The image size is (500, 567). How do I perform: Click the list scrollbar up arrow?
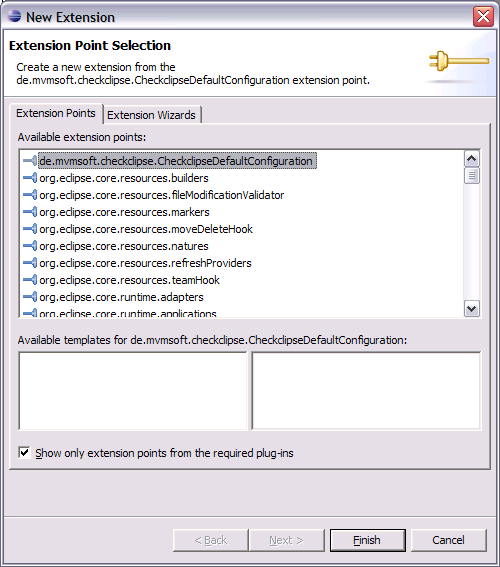[x=472, y=159]
